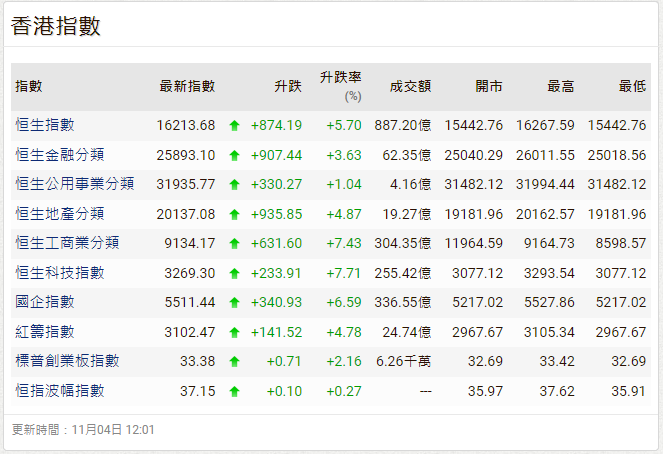Open the 恒指波幅指數 link

pos(60,391)
